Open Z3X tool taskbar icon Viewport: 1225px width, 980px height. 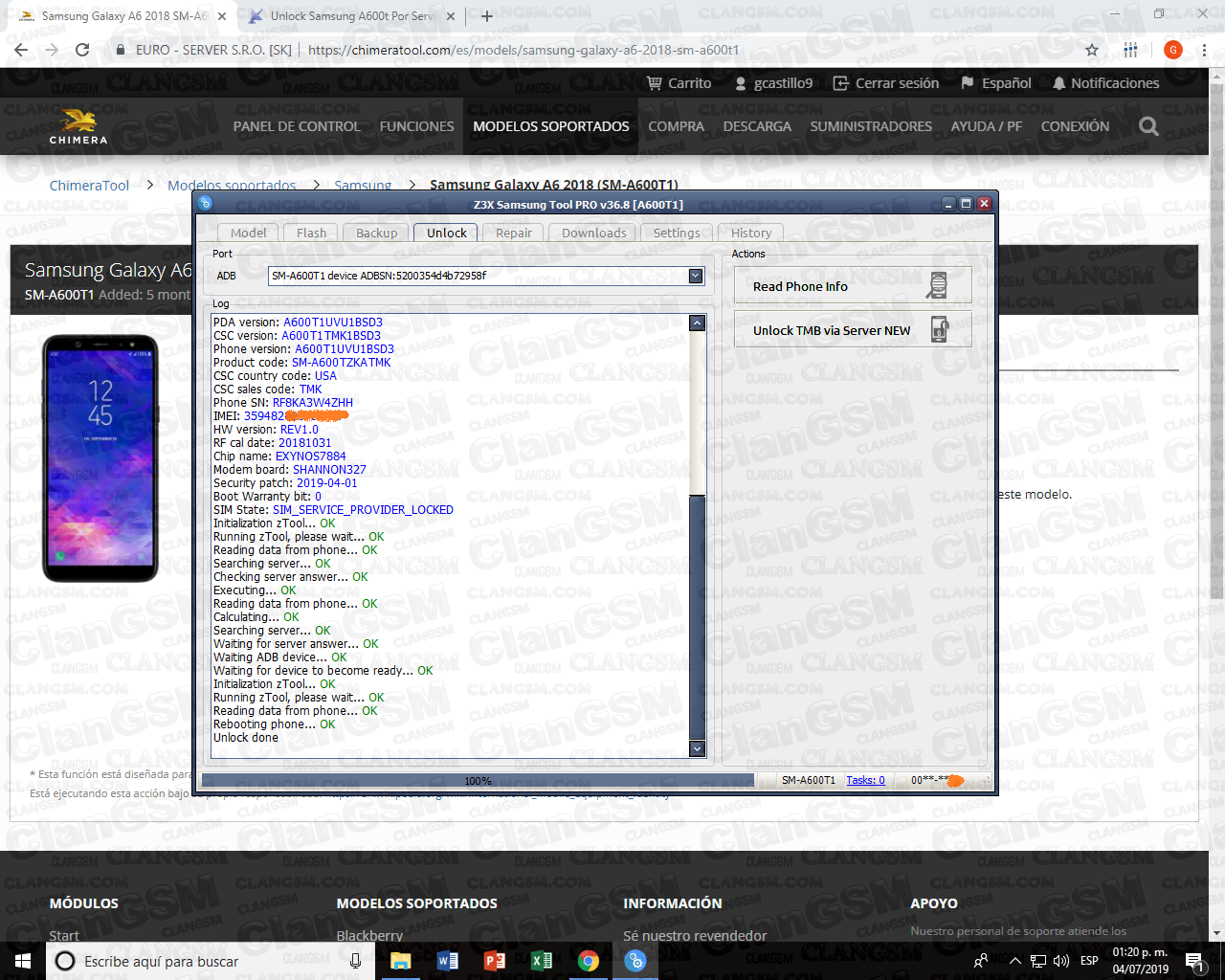pos(635,961)
